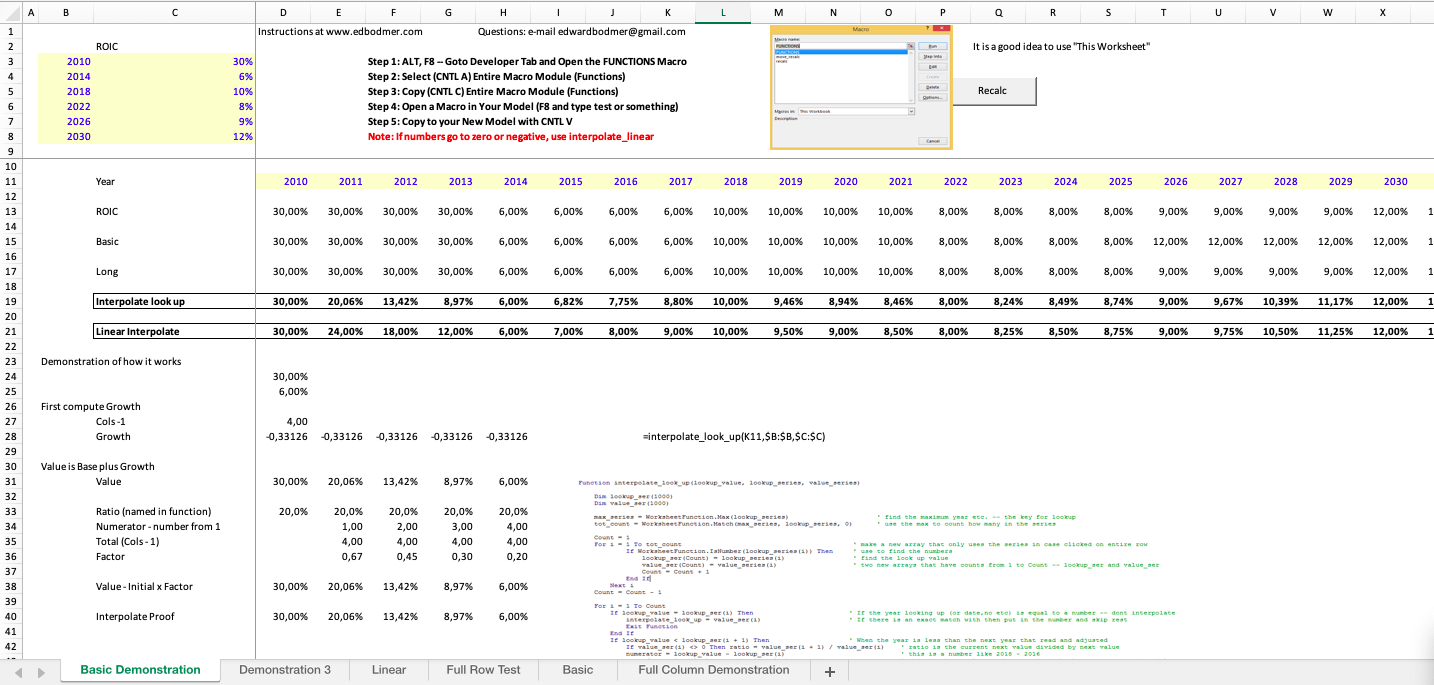This screenshot has height=685, width=1434.
Task: Click the 'Ratio (named in function)' label
Action: [x=153, y=511]
